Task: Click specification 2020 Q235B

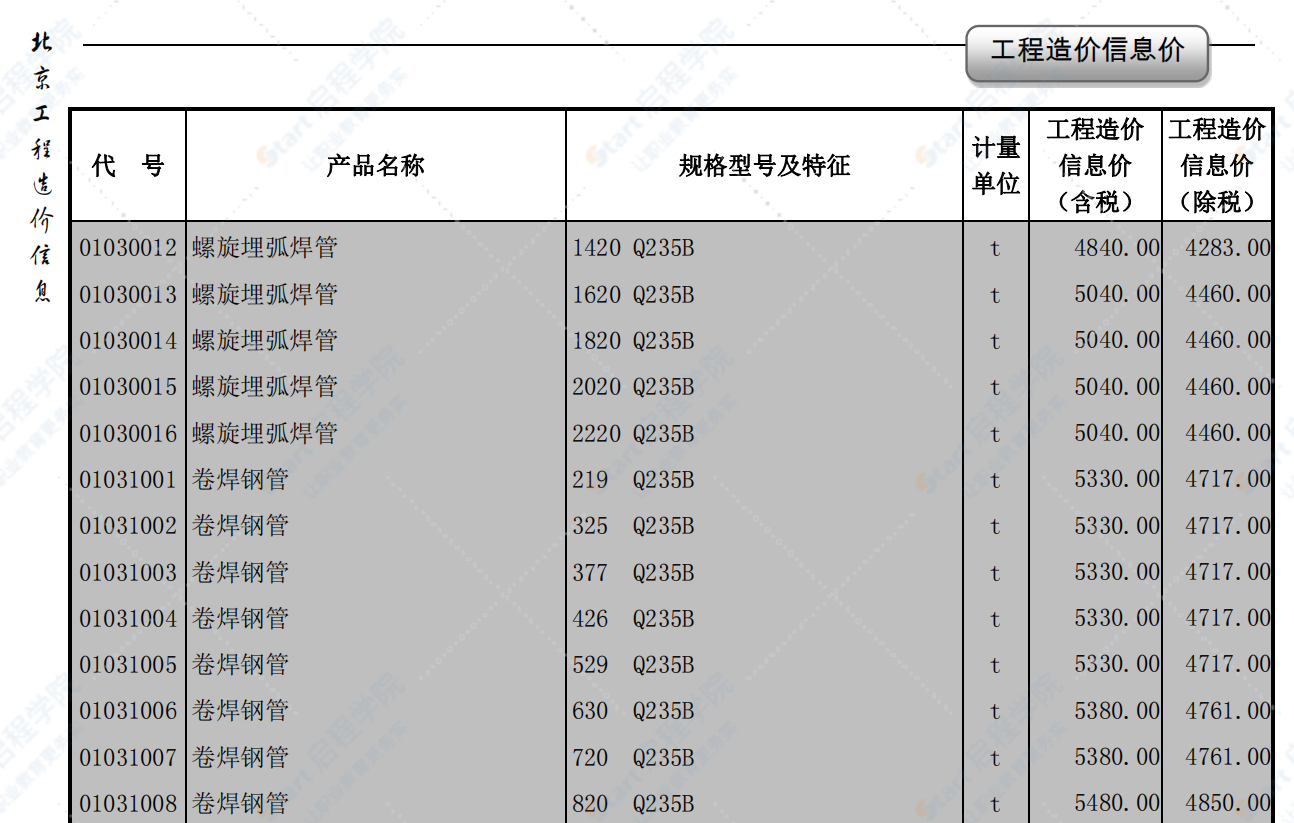Action: [x=633, y=387]
